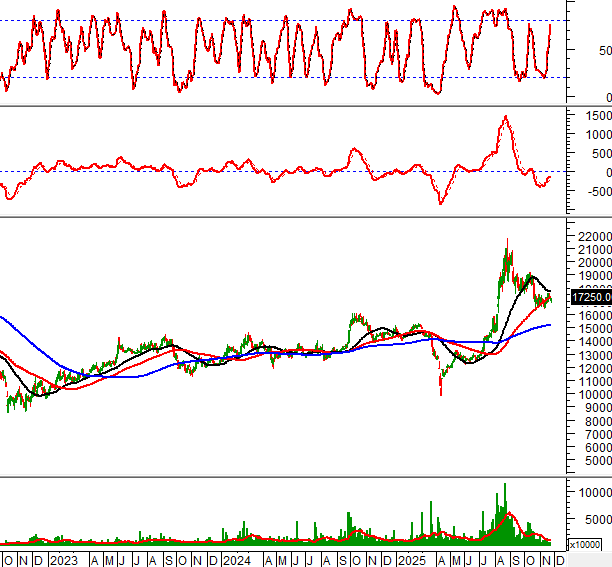Image resolution: width=612 pixels, height=567 pixels.
Task: Click the momentum indicator trough in 2025
Action: pyautogui.click(x=441, y=203)
